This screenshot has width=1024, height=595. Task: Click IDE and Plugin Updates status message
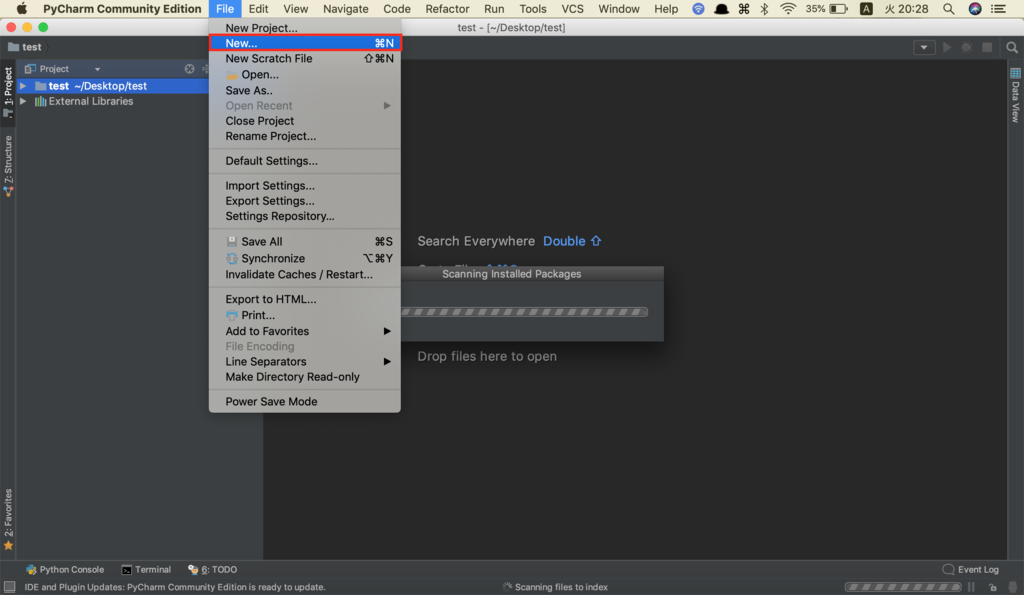(175, 587)
